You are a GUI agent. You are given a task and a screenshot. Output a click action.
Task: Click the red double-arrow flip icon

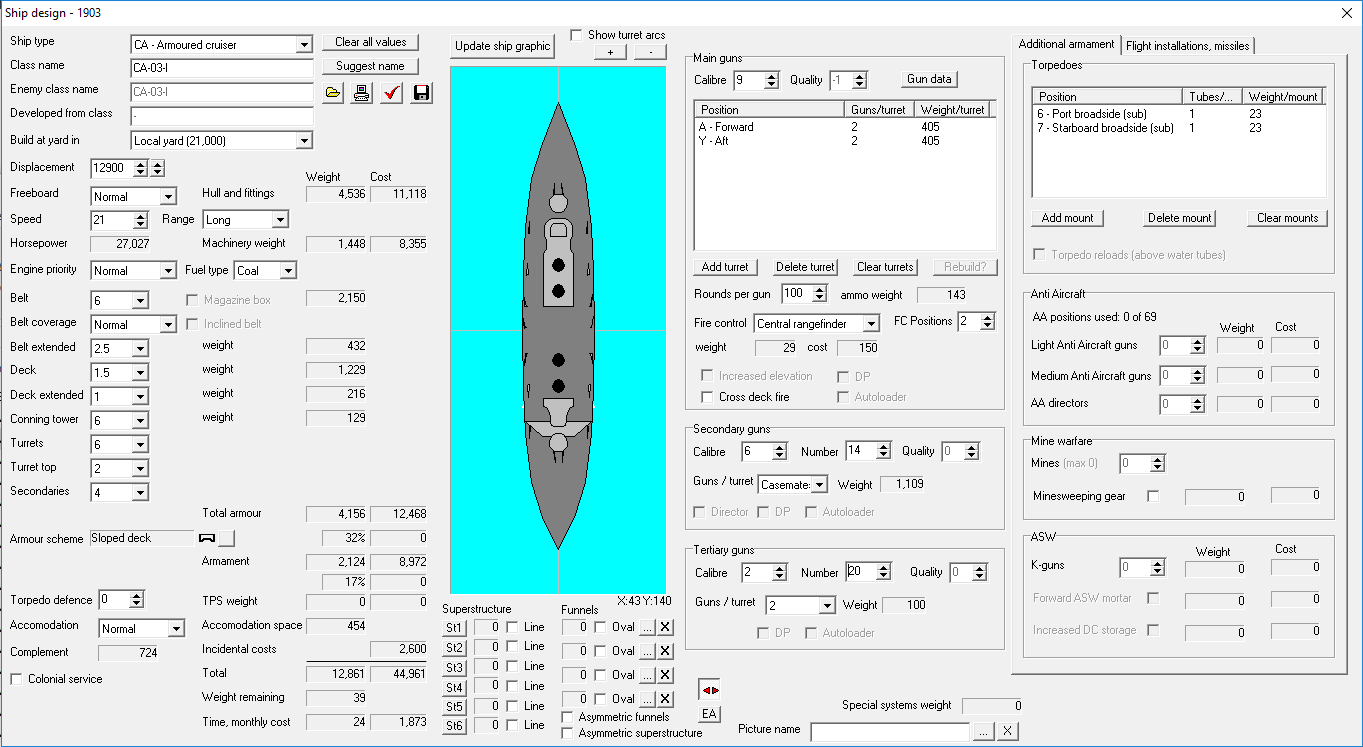click(x=709, y=690)
